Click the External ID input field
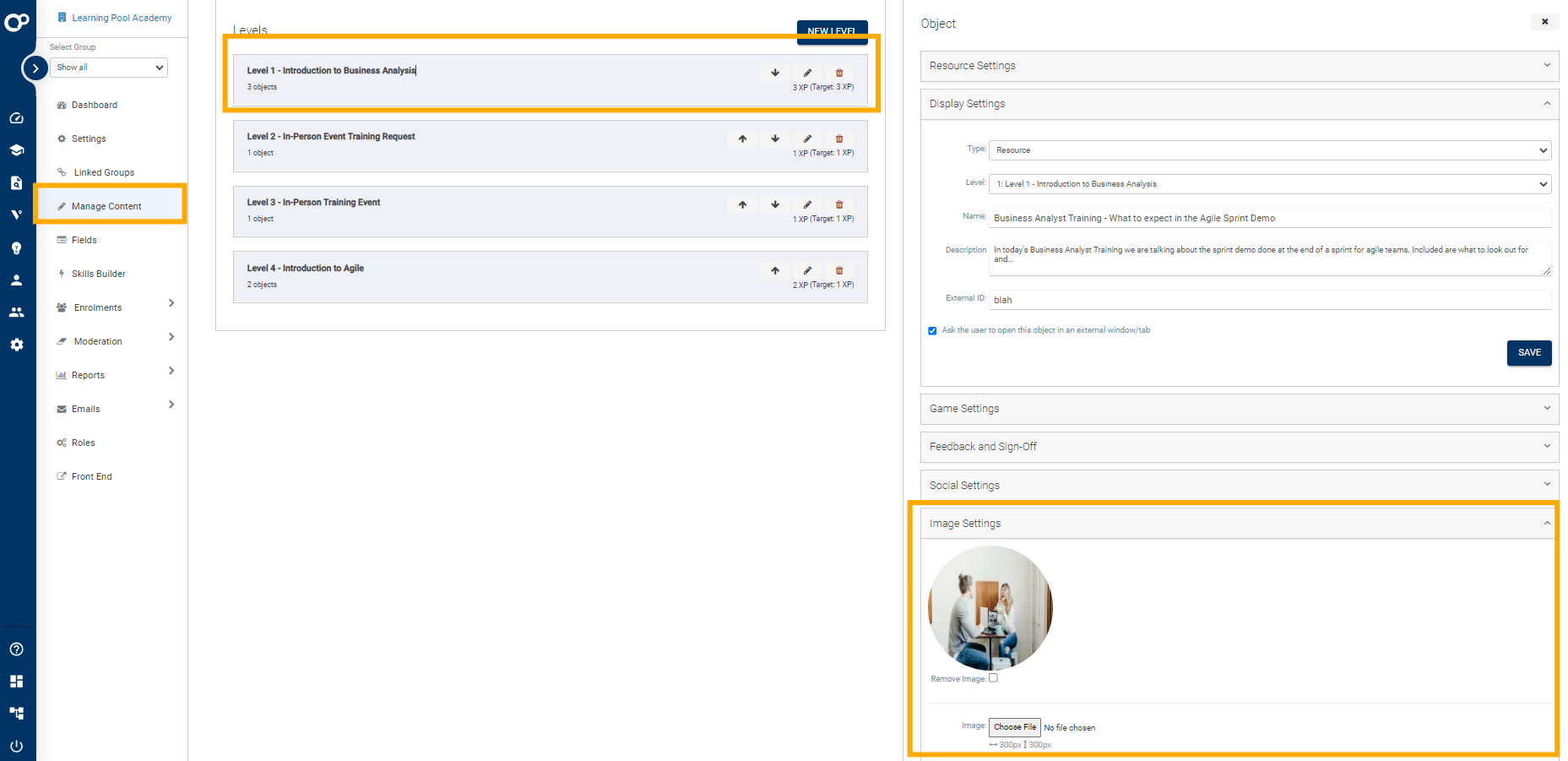The width and height of the screenshot is (1568, 761). tap(1270, 300)
